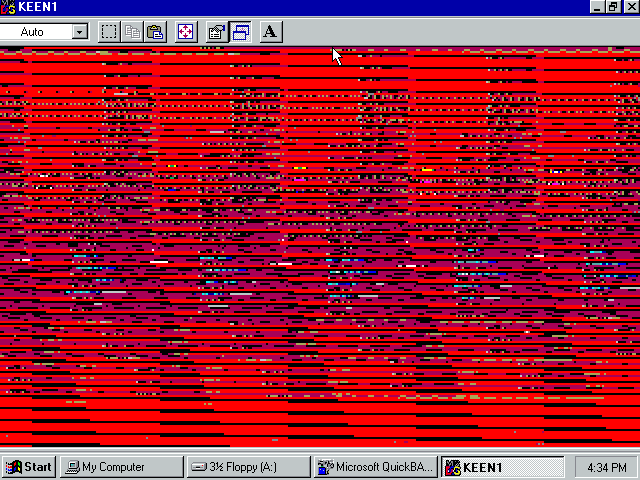Click the Paste clipboard toolbar icon

point(155,32)
